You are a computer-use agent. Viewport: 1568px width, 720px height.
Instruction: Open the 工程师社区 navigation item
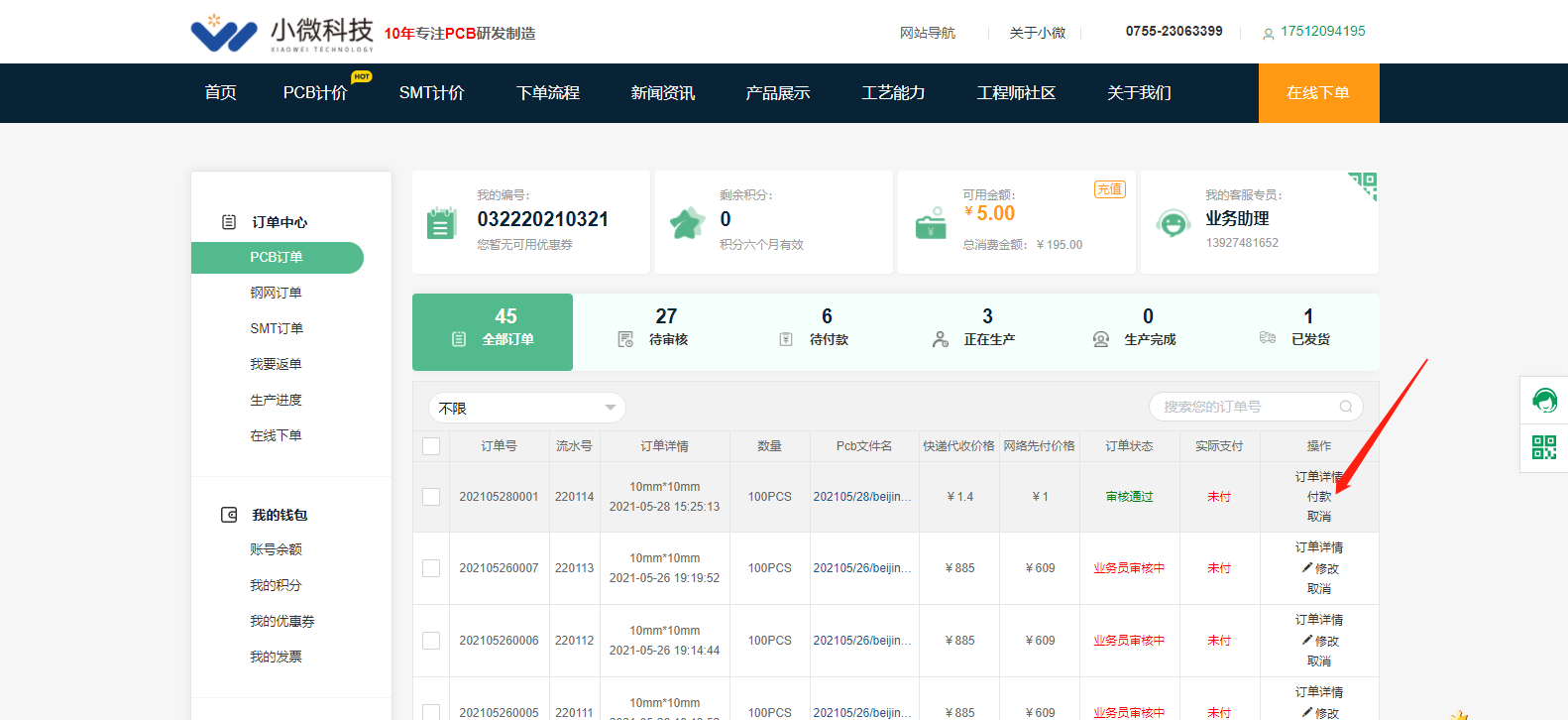point(1016,93)
